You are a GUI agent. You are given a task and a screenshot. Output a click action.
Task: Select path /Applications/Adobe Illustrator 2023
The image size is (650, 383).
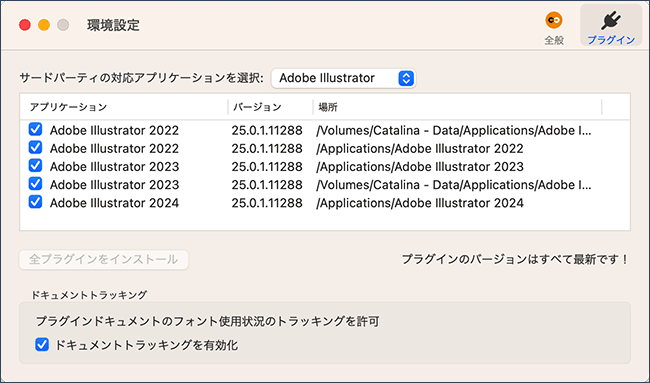[x=420, y=167]
